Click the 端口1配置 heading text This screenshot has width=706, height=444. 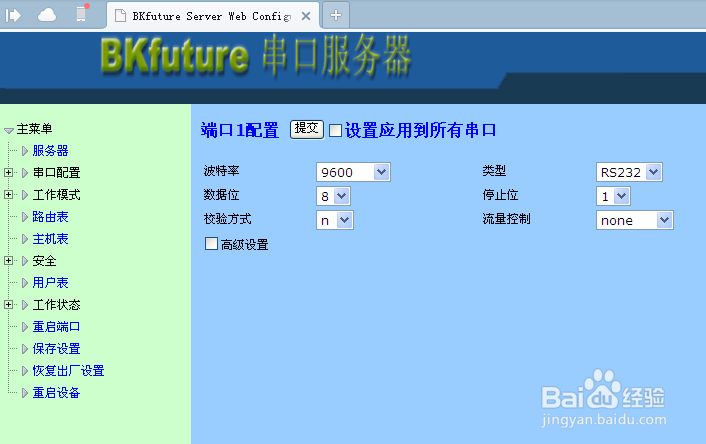(240, 131)
